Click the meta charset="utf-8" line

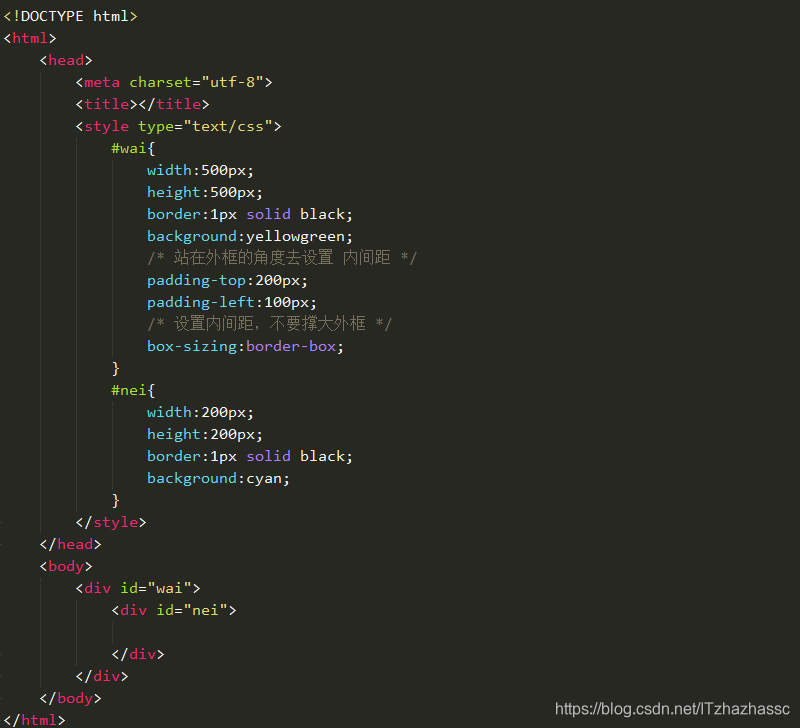[174, 82]
